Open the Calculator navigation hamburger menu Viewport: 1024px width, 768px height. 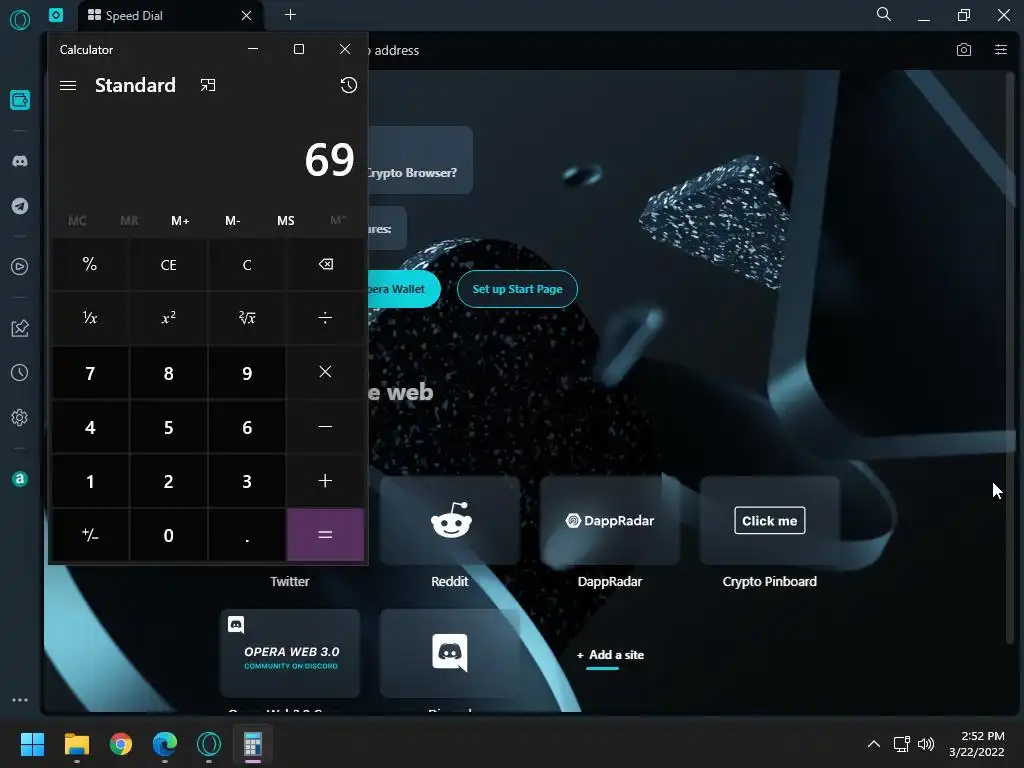pos(68,86)
